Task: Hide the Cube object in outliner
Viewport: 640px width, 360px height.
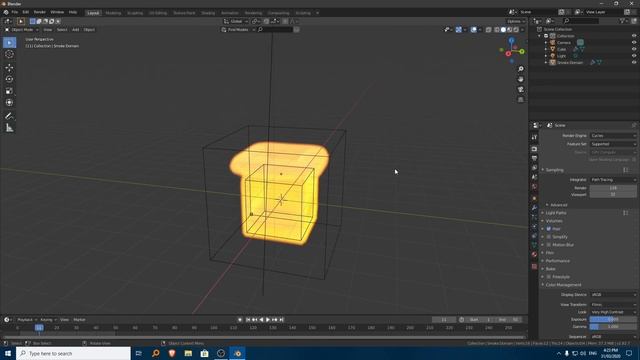Action: [x=634, y=49]
